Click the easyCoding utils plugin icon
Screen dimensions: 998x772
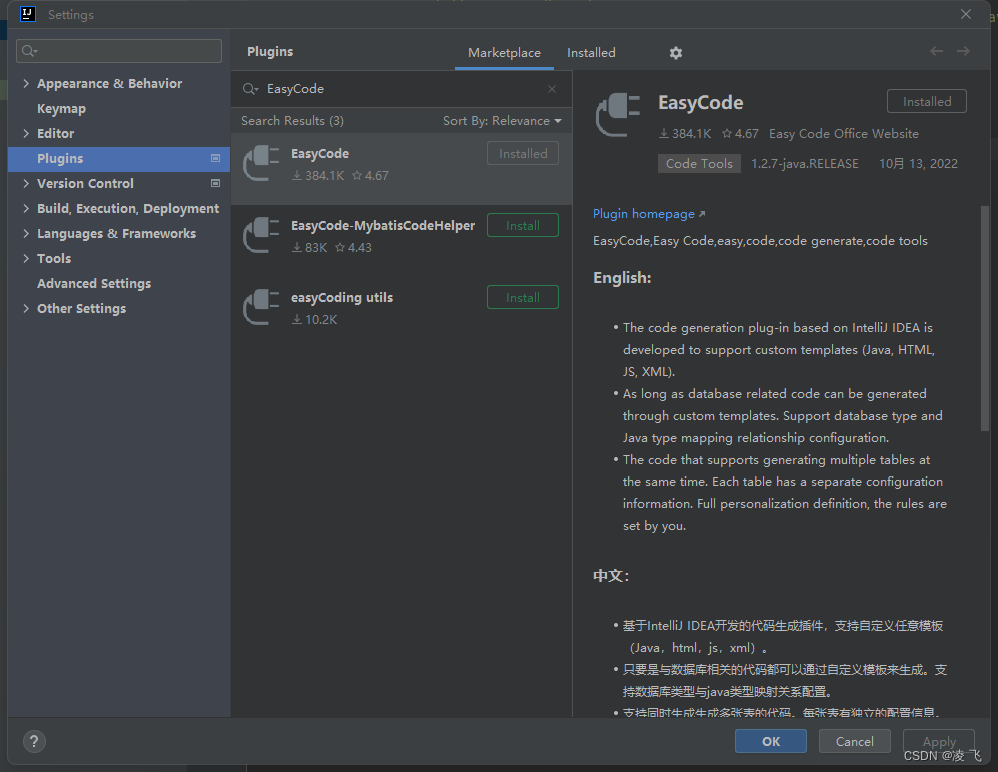(x=262, y=307)
